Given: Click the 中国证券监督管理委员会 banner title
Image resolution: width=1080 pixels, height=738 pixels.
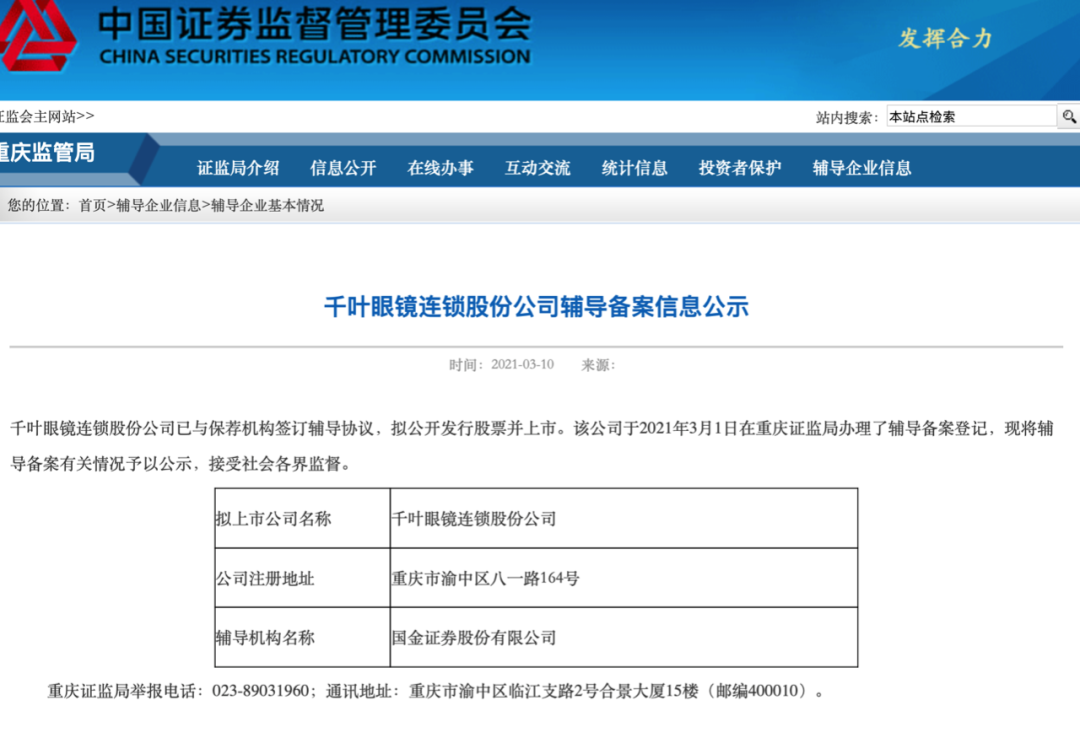Looking at the screenshot, I should coord(315,23).
